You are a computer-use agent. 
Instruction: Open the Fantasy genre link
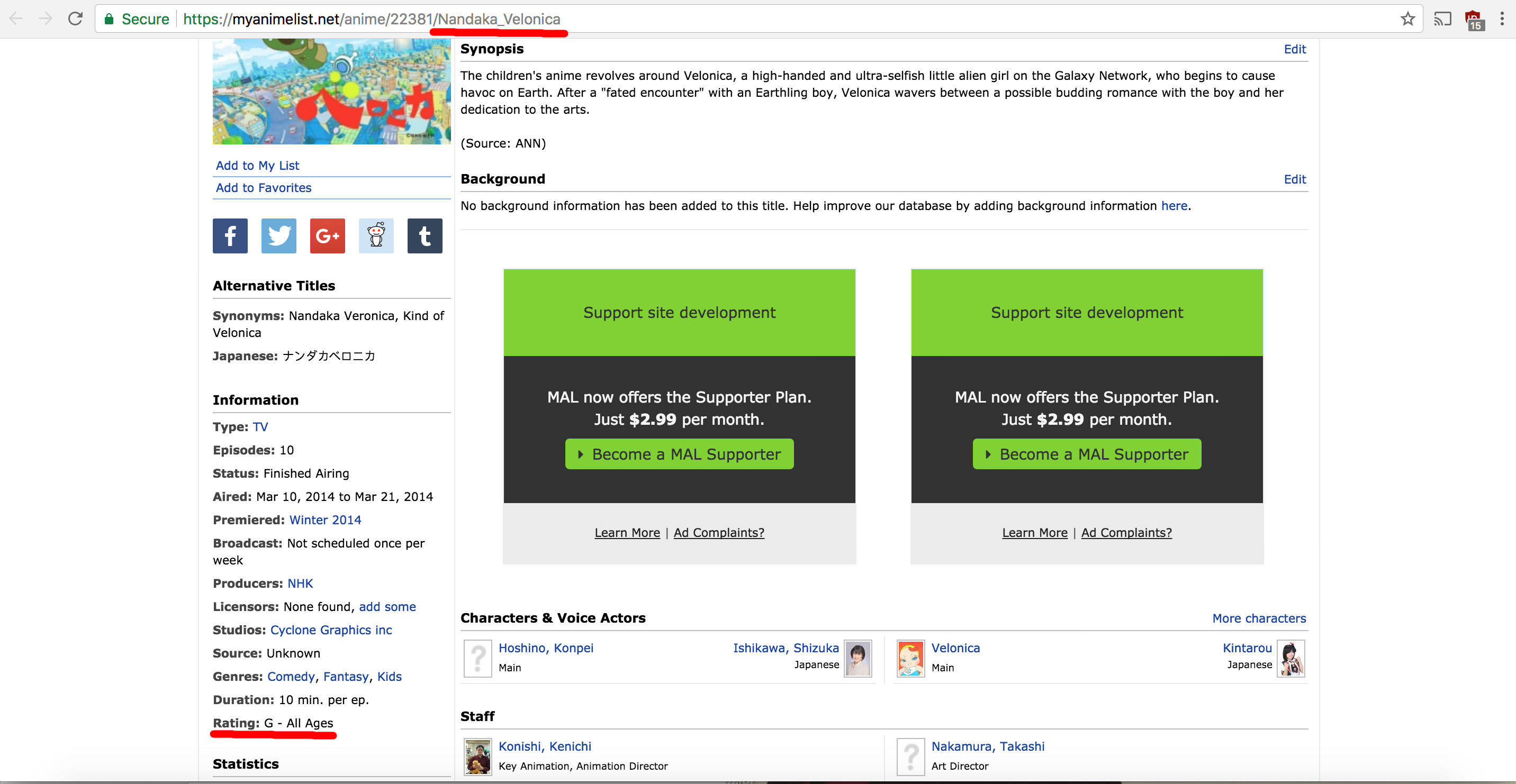[346, 677]
